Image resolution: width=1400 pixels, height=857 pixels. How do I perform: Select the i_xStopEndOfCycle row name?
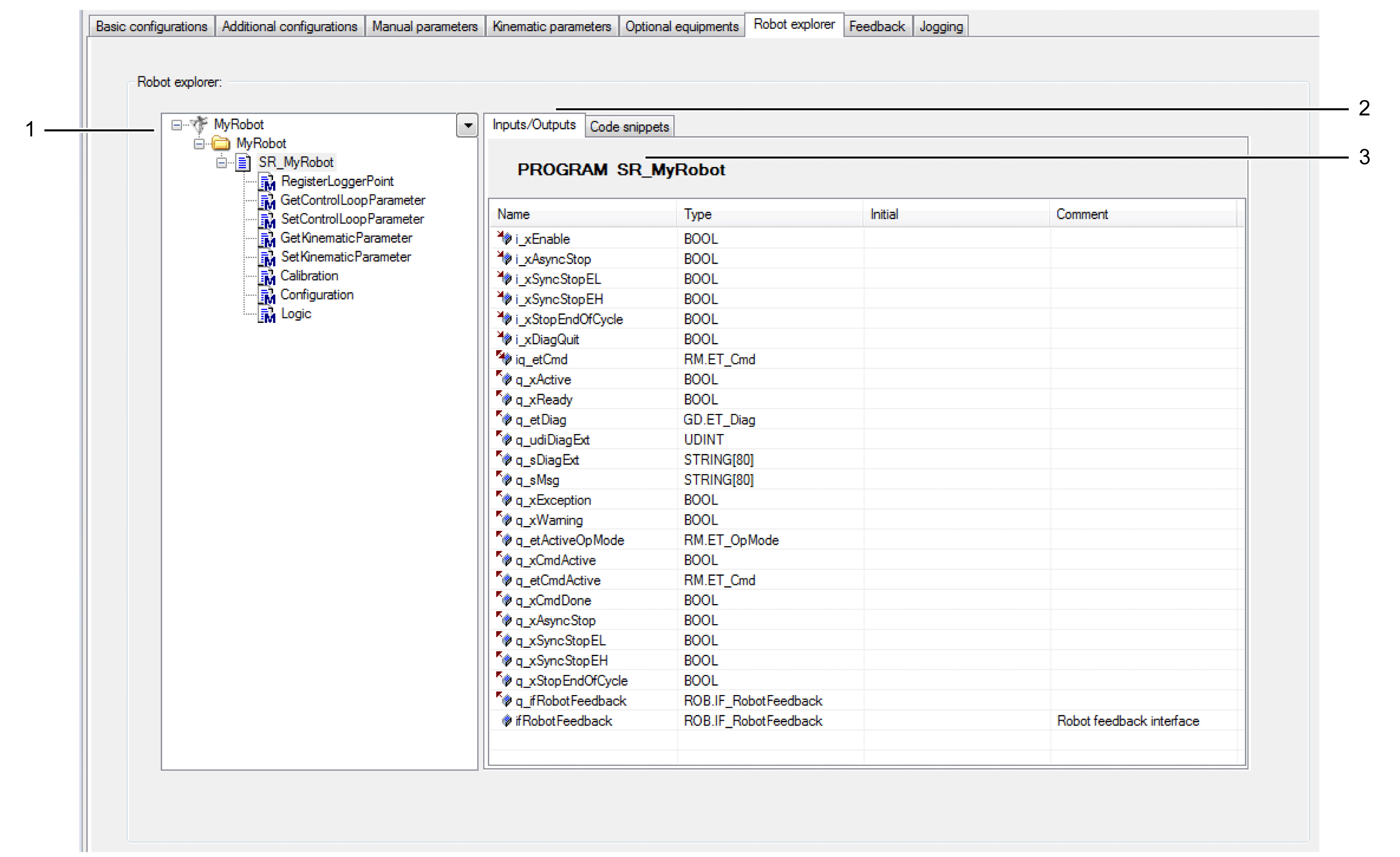[x=569, y=319]
